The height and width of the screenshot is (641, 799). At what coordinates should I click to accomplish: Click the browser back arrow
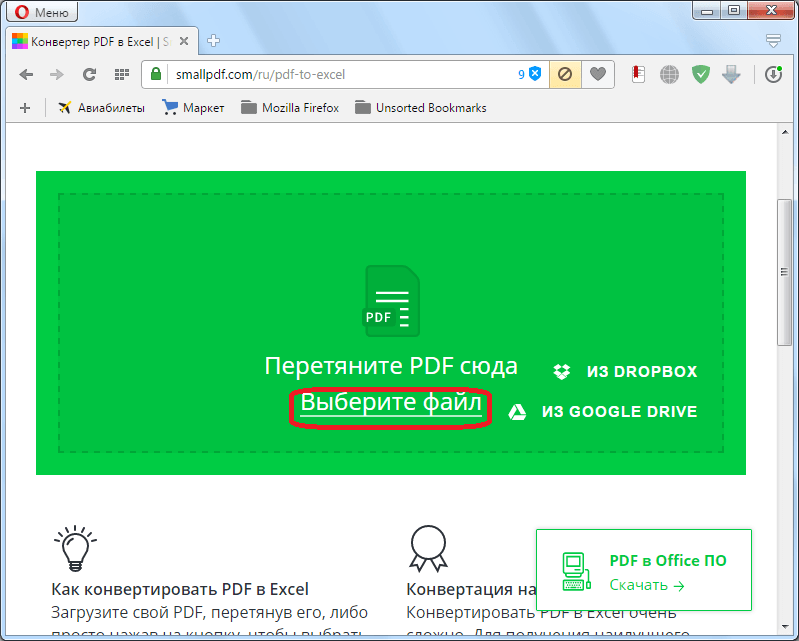pyautogui.click(x=26, y=74)
